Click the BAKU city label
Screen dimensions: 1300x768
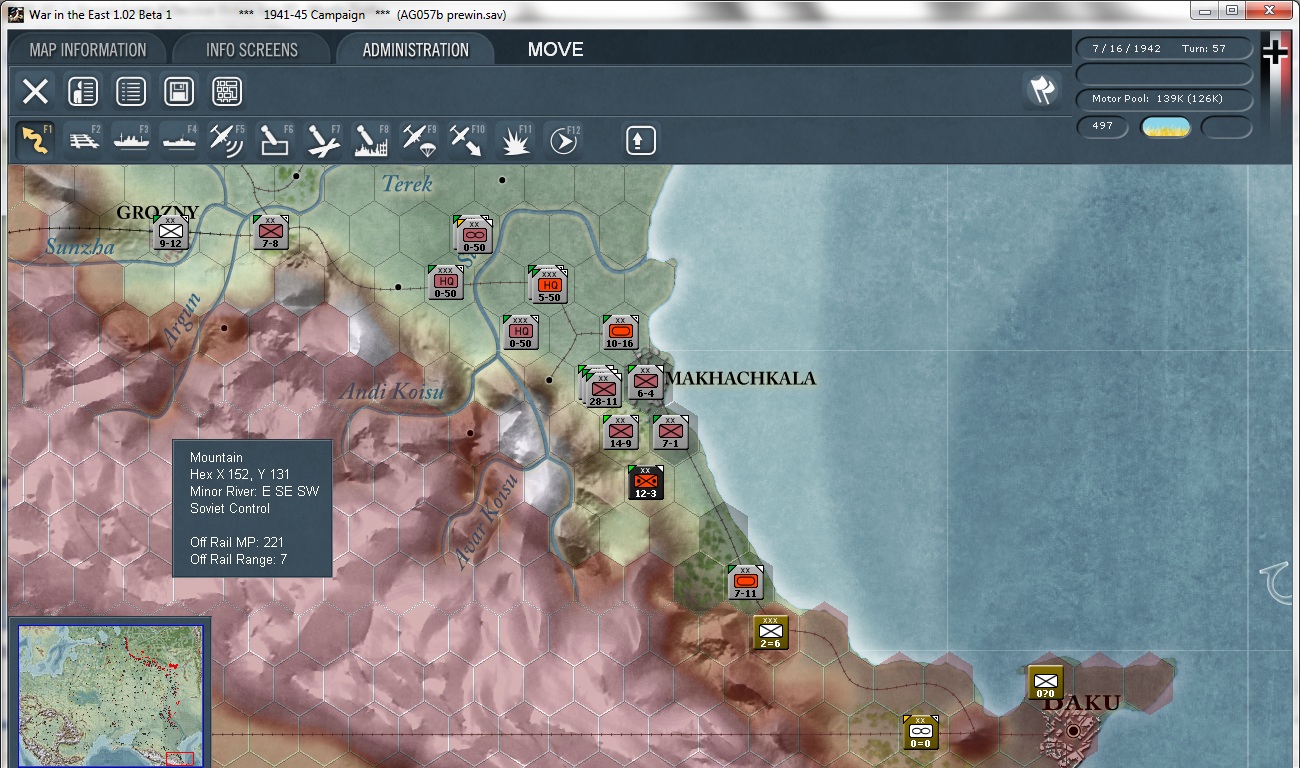coord(1082,703)
